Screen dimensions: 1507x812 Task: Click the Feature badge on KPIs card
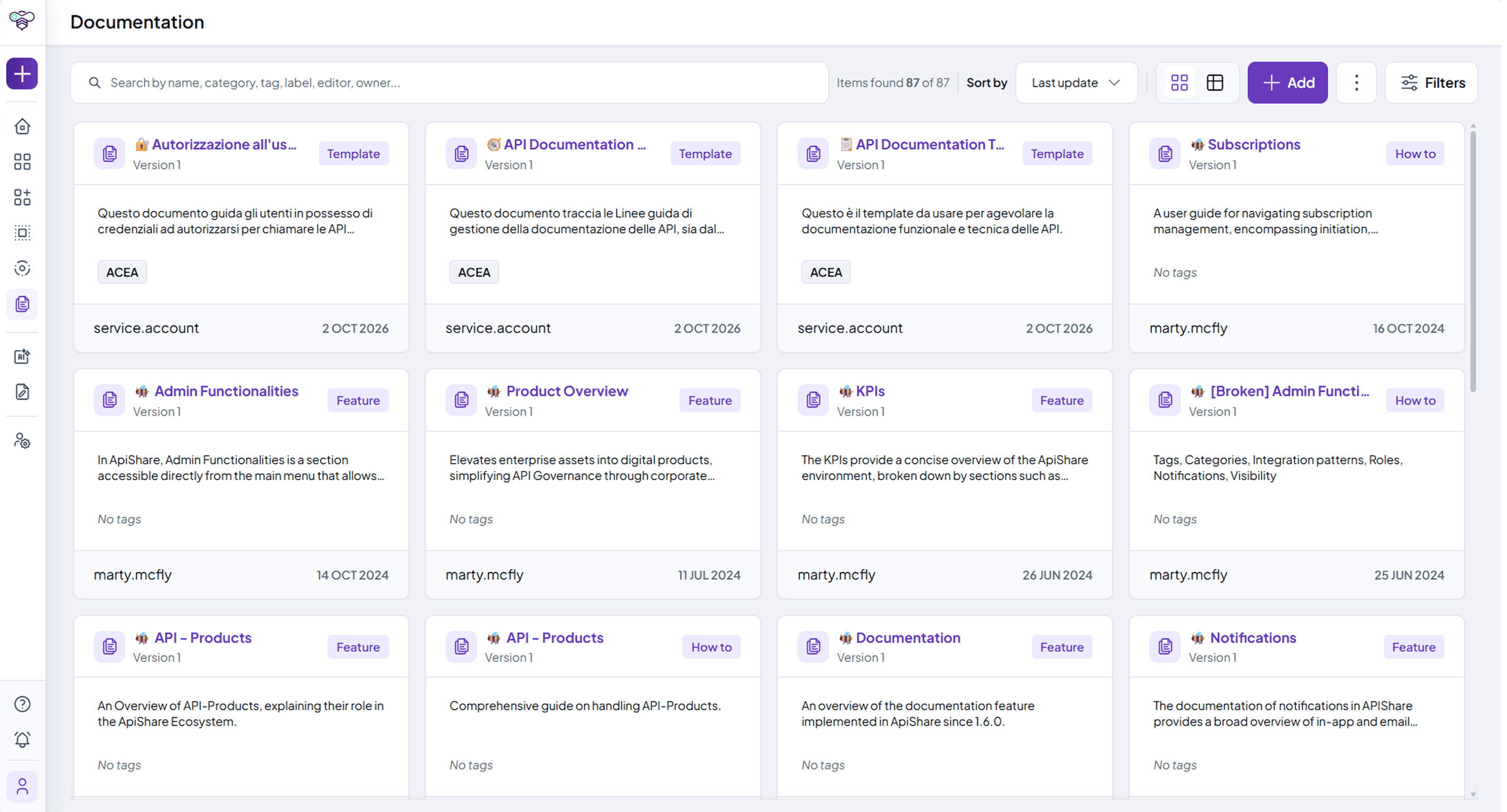pyautogui.click(x=1061, y=400)
